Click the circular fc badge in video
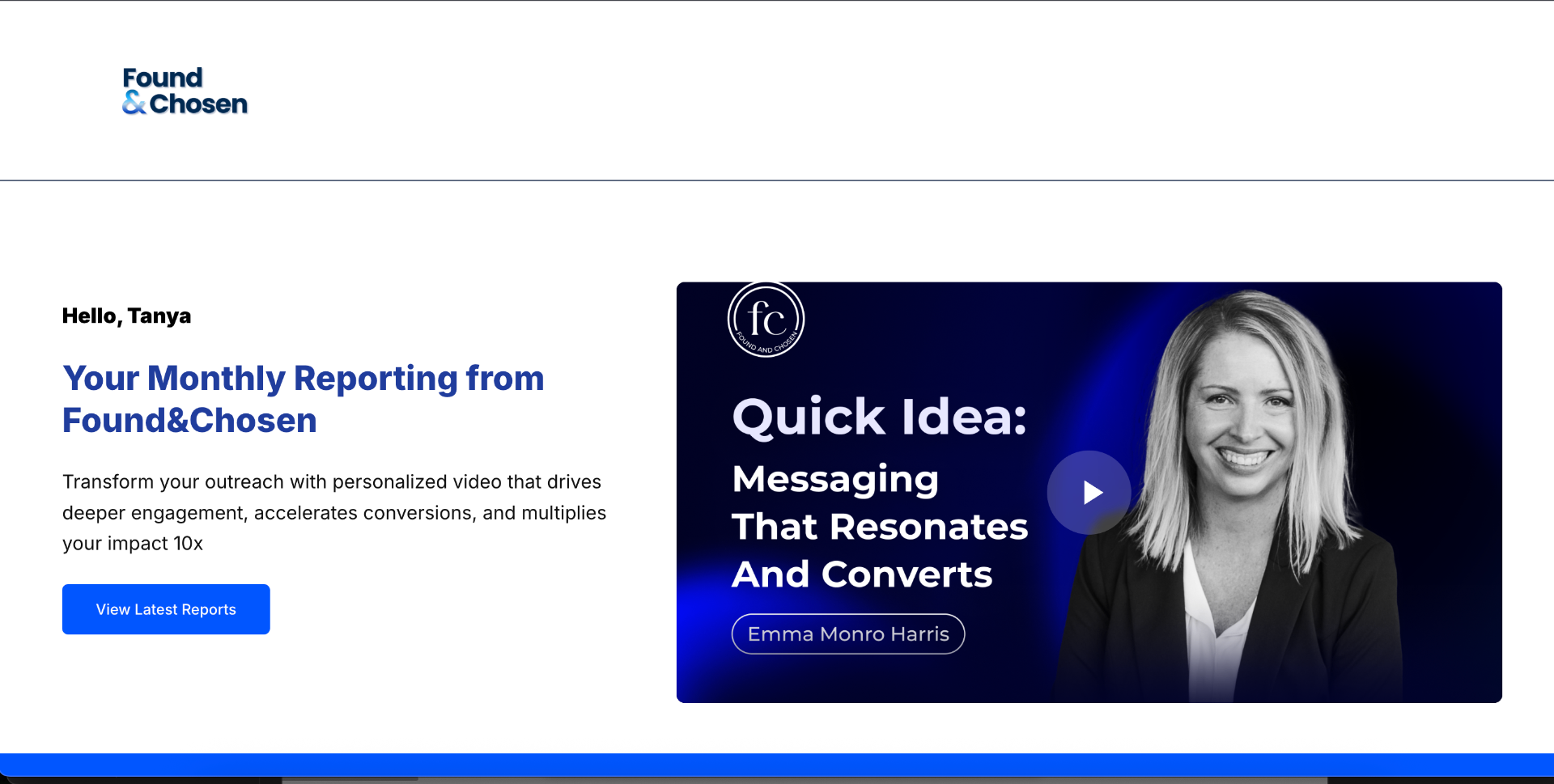 coord(766,320)
